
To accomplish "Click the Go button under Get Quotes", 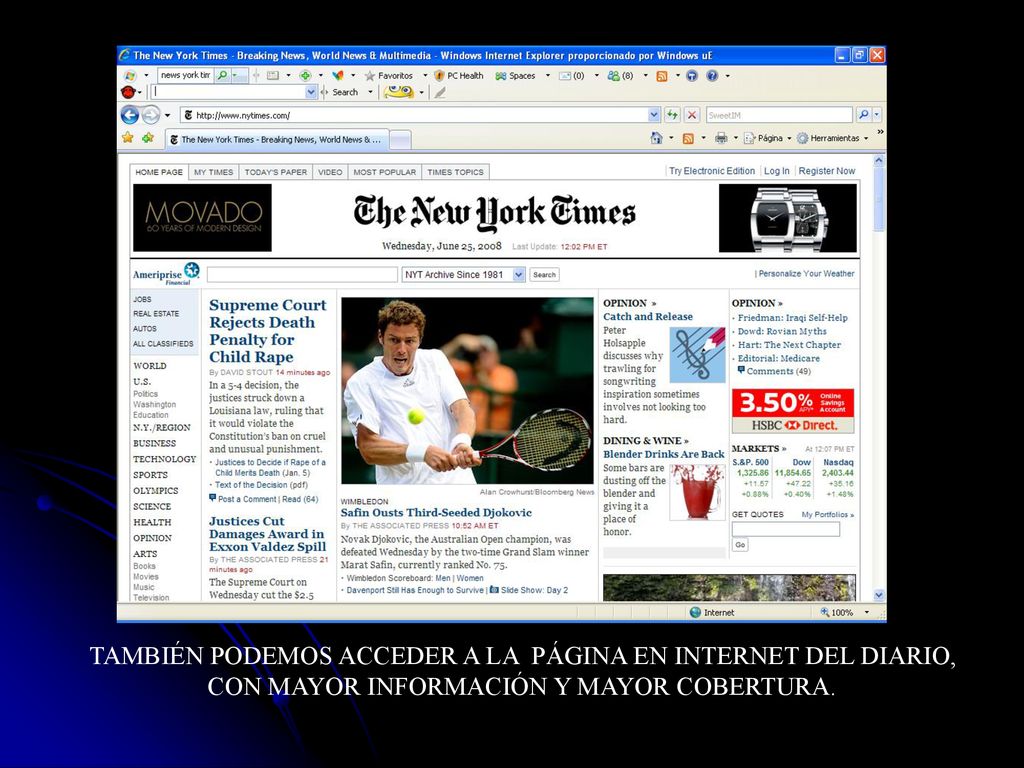I will pyautogui.click(x=740, y=545).
